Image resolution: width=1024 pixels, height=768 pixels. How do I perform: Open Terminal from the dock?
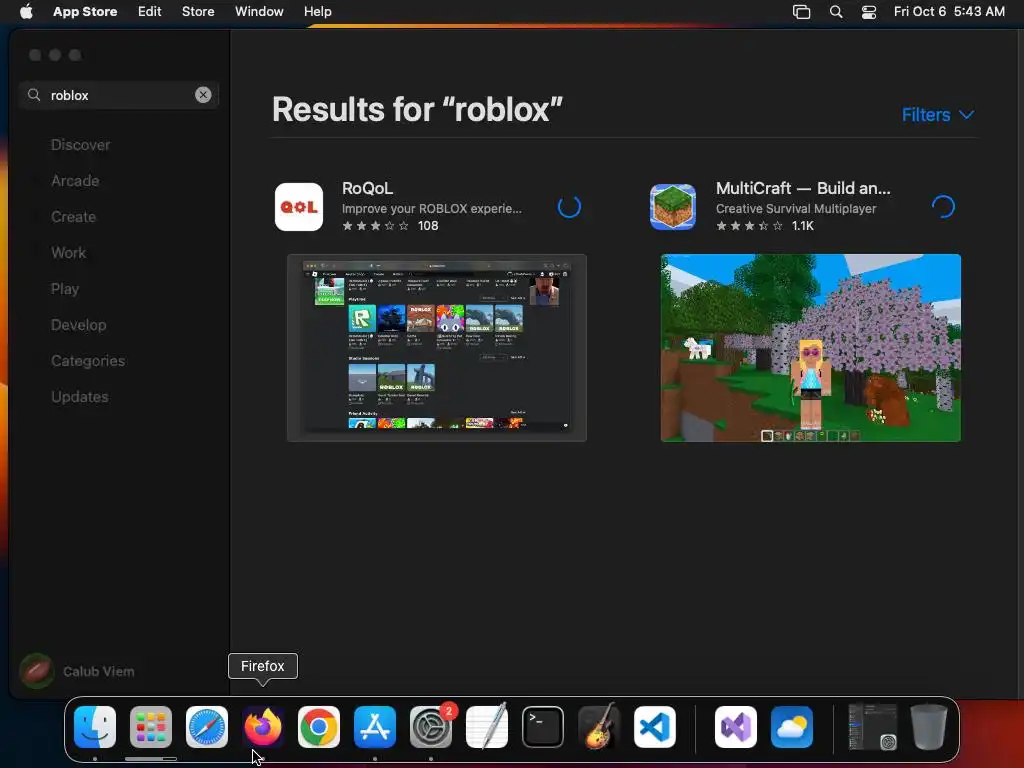pos(543,727)
